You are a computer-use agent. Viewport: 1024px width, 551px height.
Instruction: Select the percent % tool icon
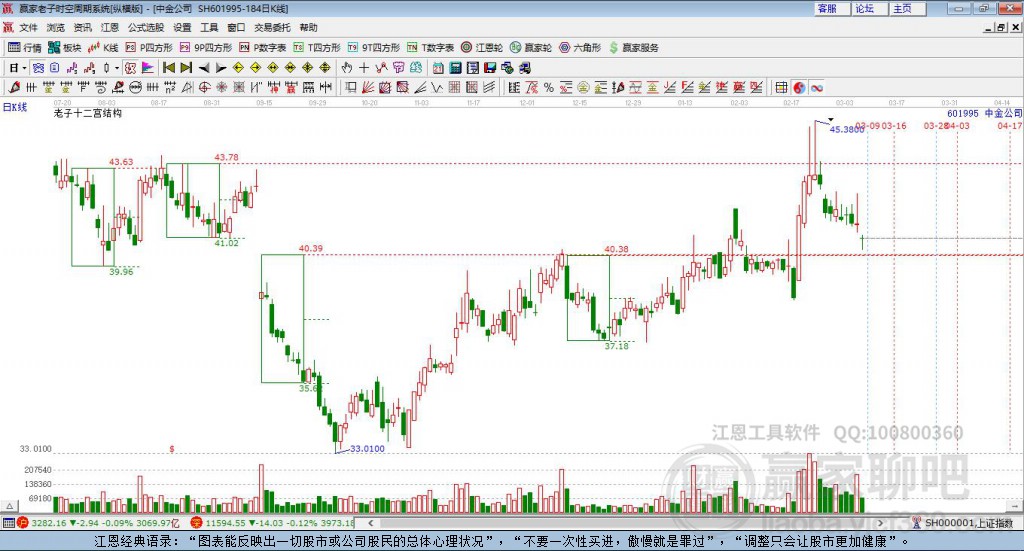(549, 87)
